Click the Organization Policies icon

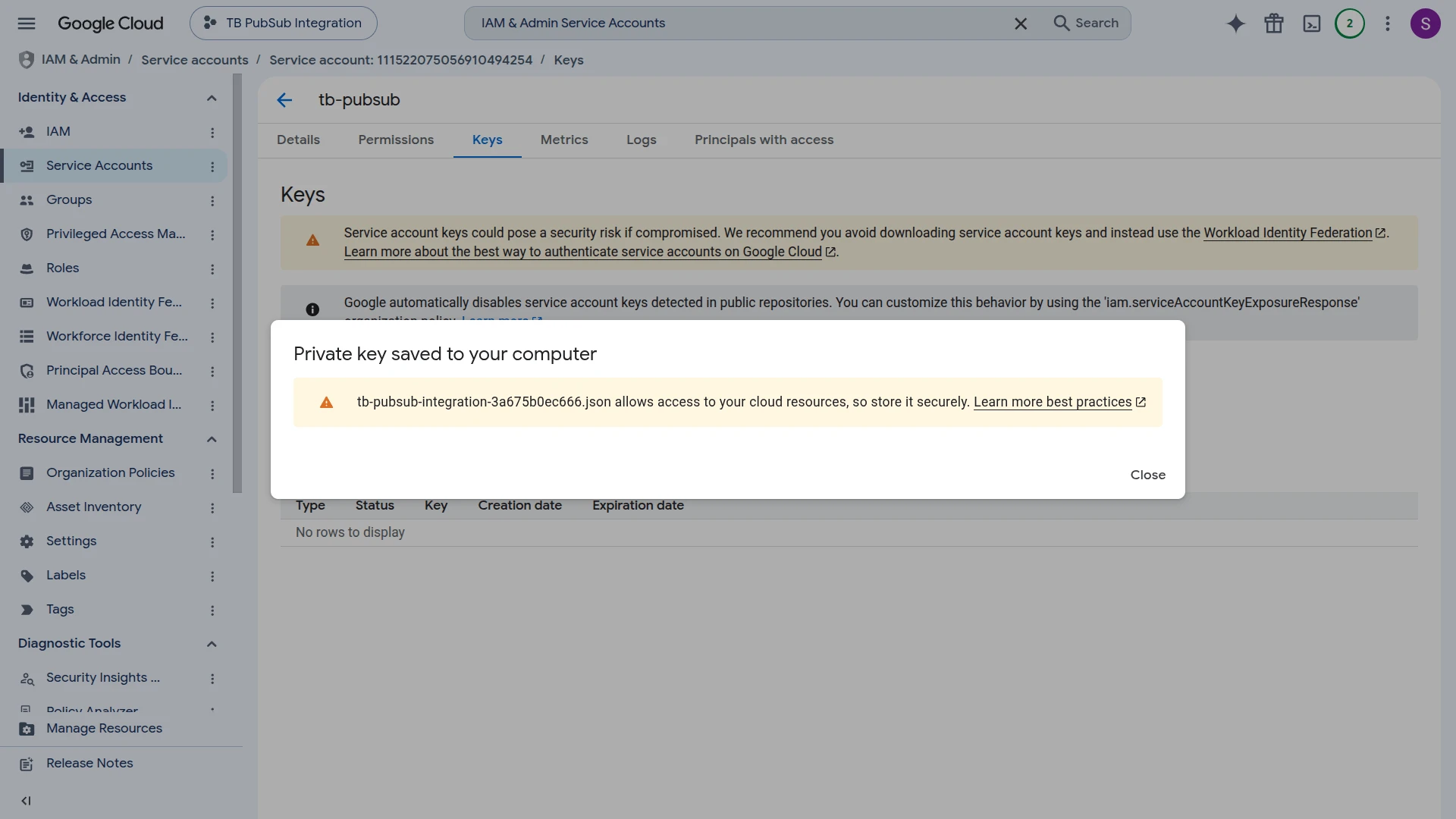[27, 473]
